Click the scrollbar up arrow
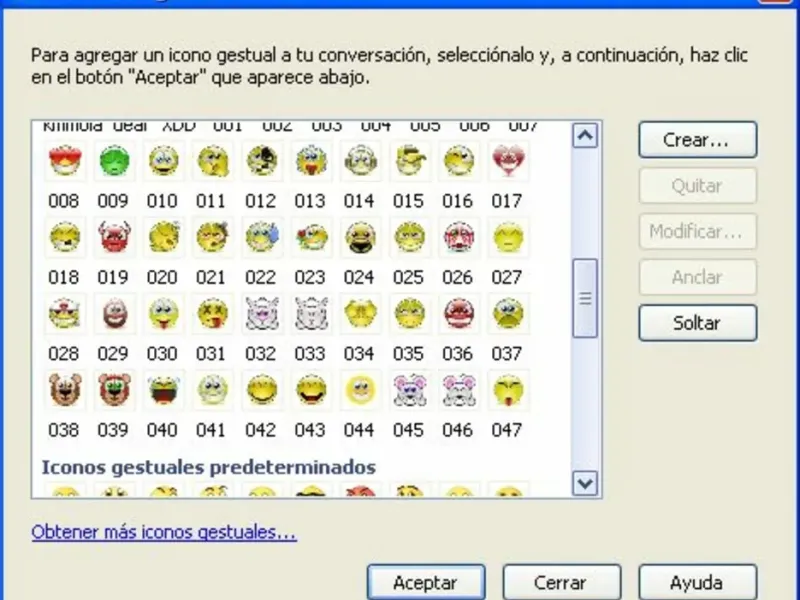The width and height of the screenshot is (800, 600). (x=585, y=136)
